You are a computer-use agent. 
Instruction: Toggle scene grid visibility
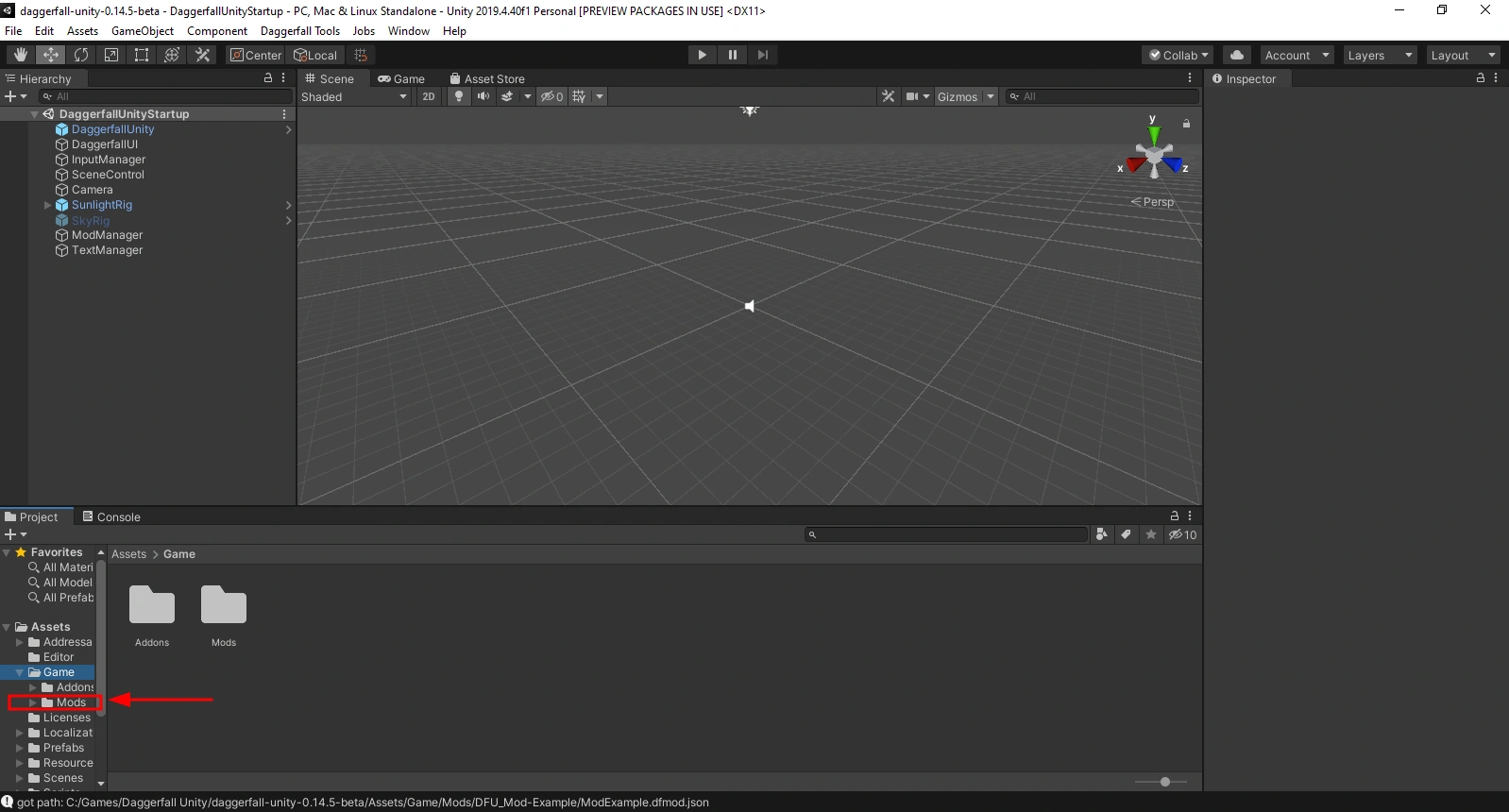[579, 96]
